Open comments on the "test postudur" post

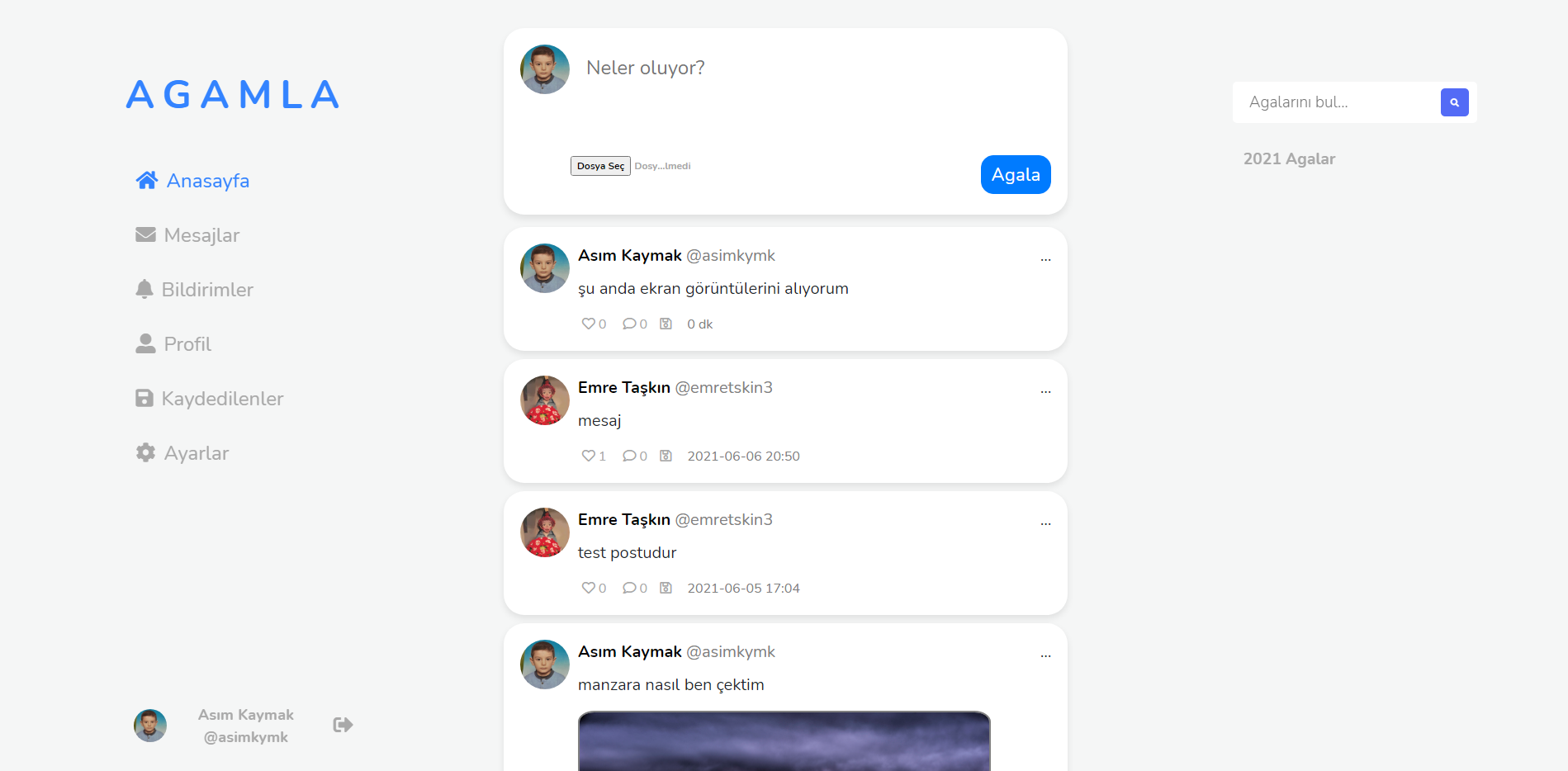(x=629, y=588)
